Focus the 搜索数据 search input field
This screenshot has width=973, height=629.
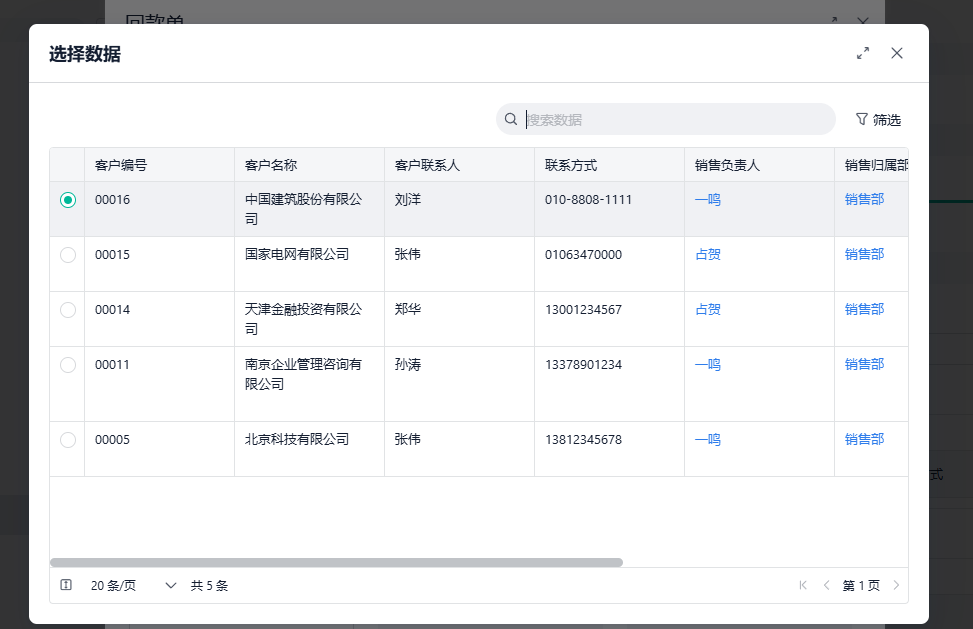675,119
